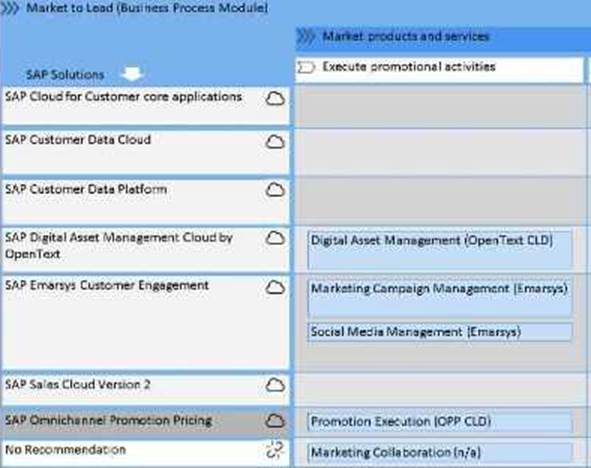This screenshot has height=468, width=591.
Task: Expand SAP Solutions using the white down arrow
Action: pos(132,73)
